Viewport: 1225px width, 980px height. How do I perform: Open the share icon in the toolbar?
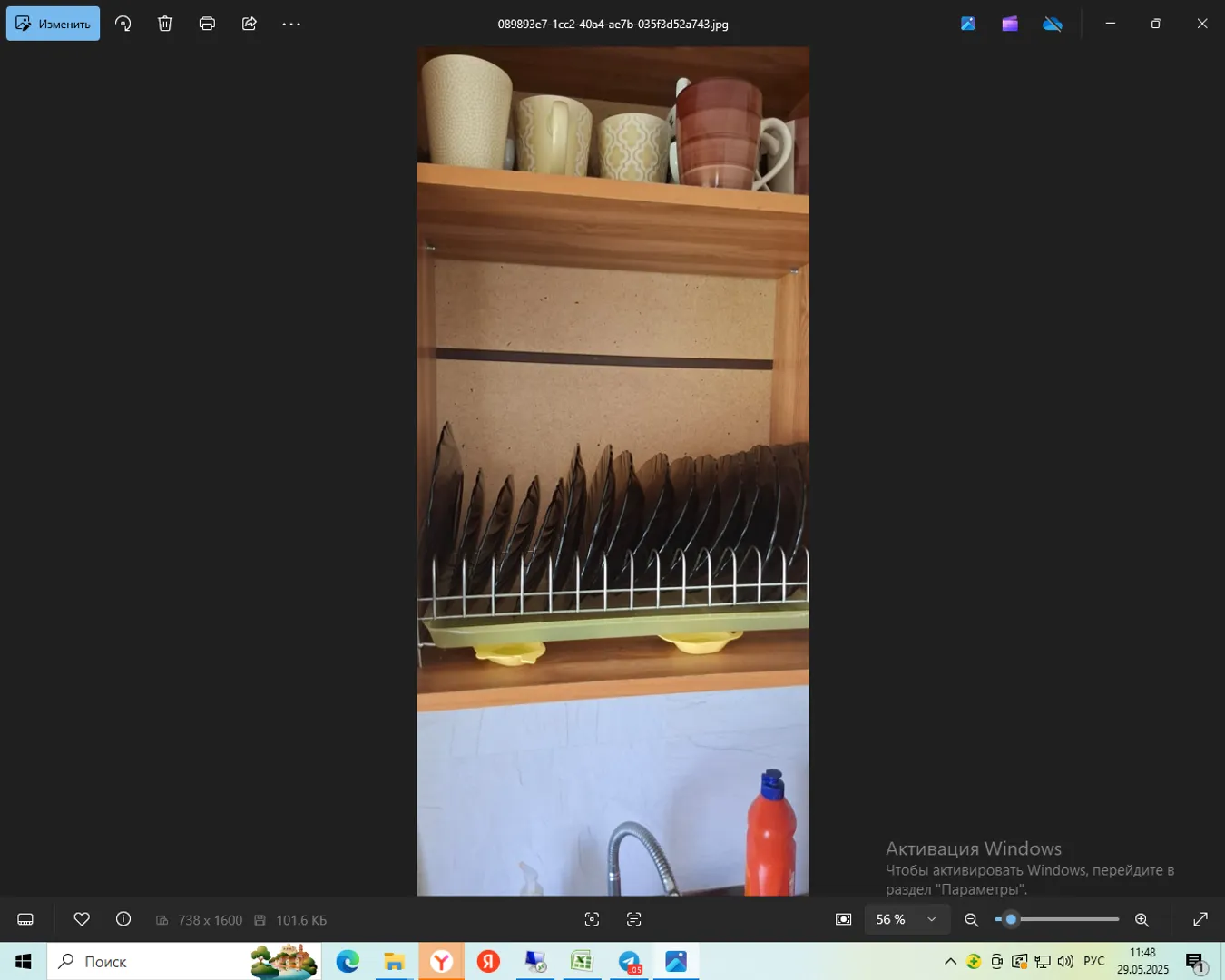pyautogui.click(x=250, y=24)
